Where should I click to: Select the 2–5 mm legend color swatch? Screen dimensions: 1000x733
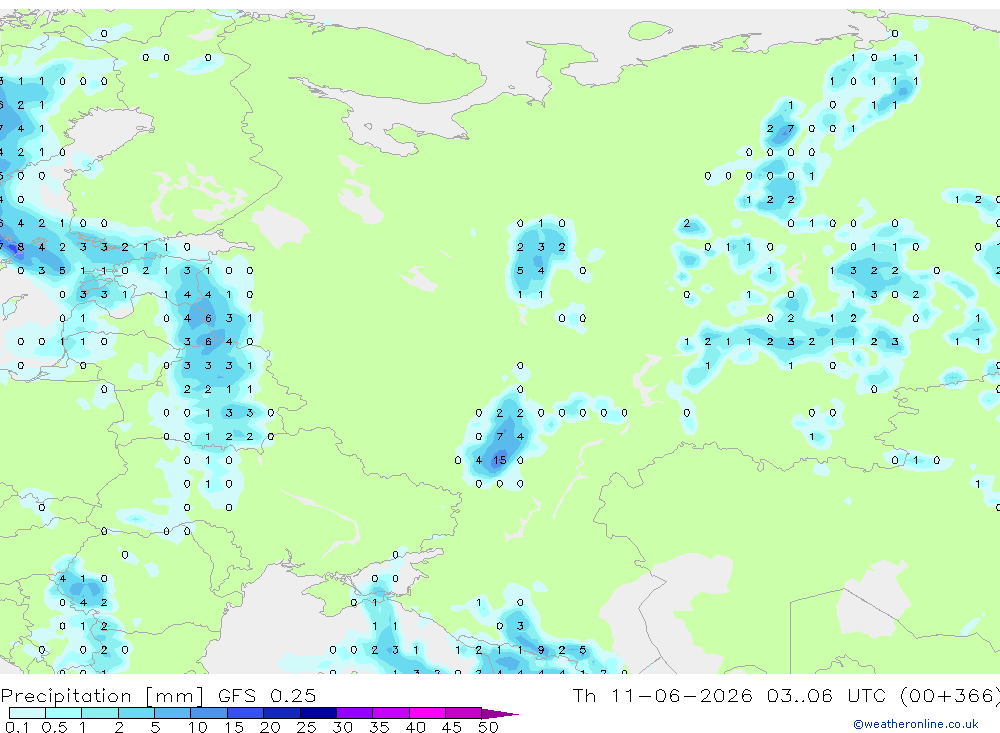pos(136,713)
